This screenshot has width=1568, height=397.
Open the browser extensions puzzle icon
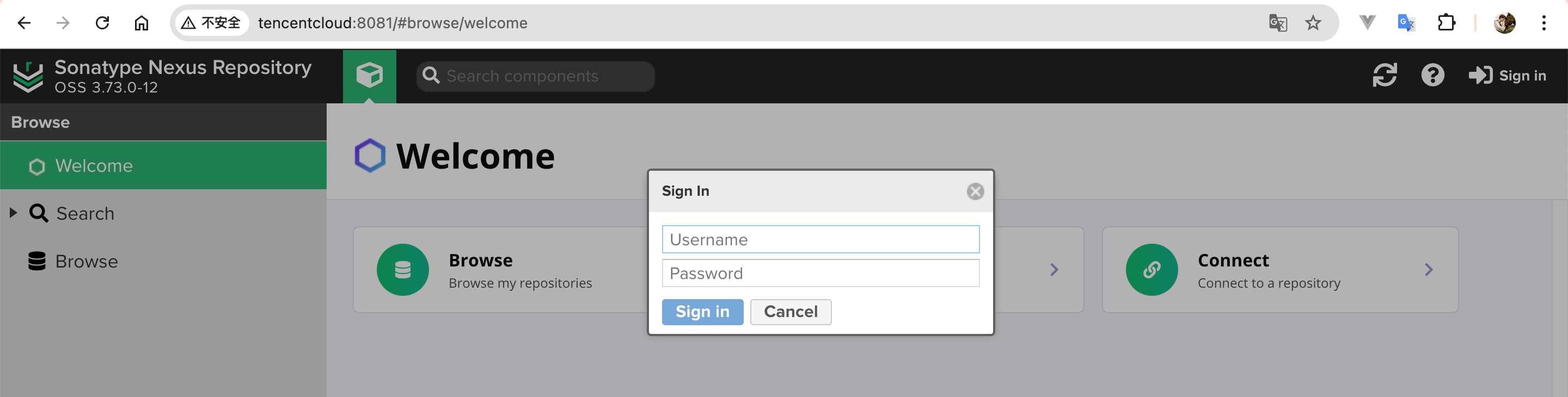[1446, 23]
